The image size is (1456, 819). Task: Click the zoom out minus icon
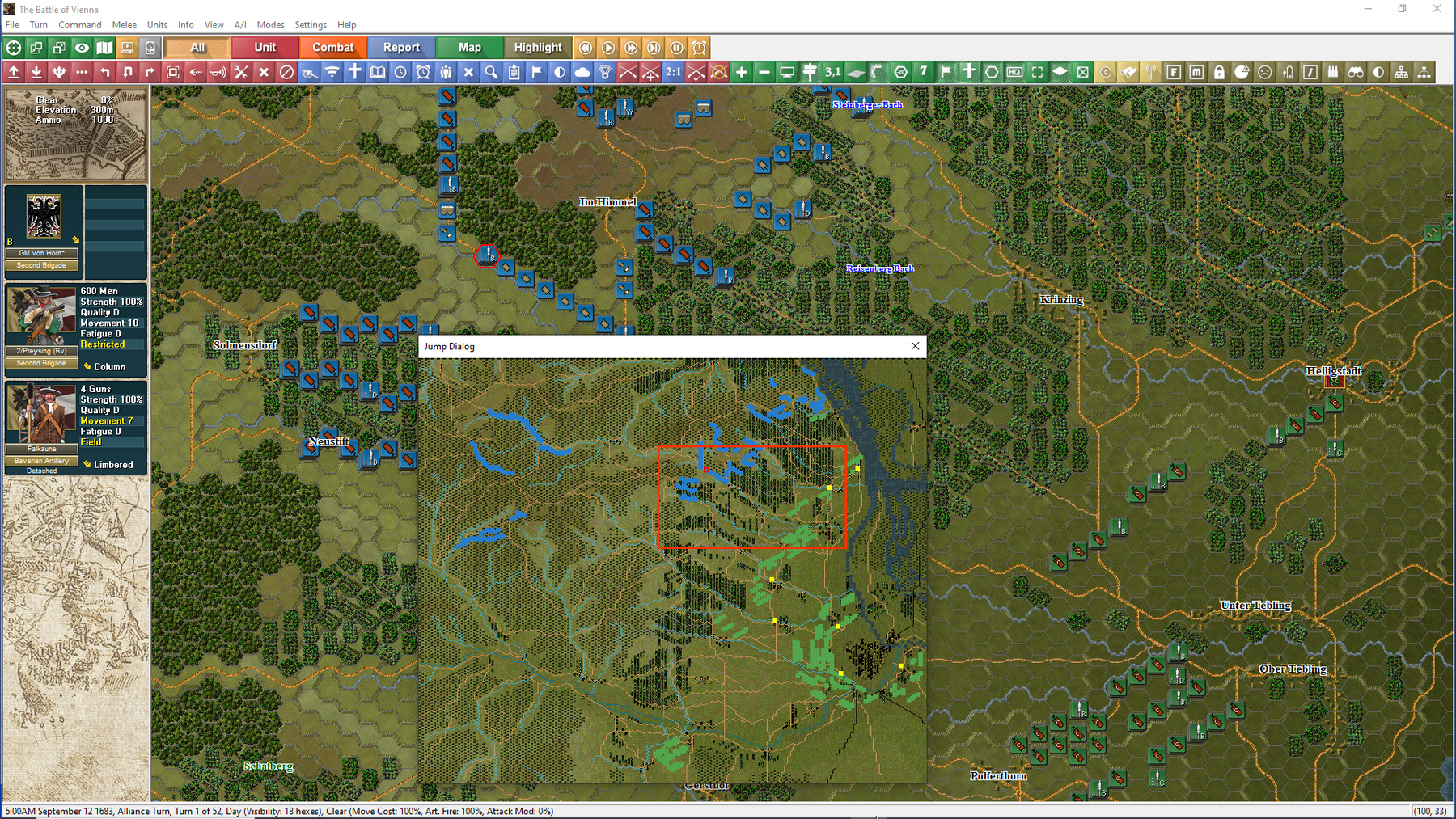pos(764,72)
